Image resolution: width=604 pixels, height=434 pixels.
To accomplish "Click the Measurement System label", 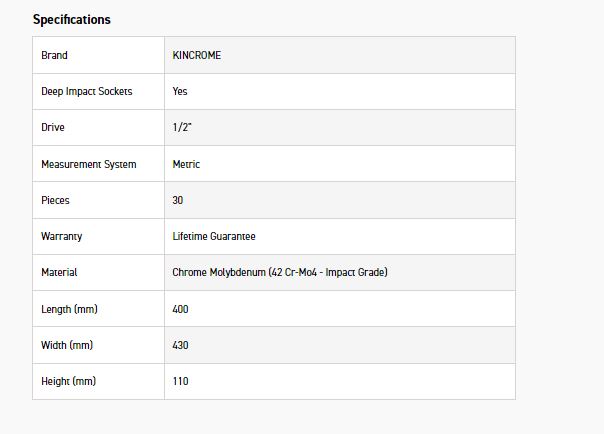I will pyautogui.click(x=88, y=164).
